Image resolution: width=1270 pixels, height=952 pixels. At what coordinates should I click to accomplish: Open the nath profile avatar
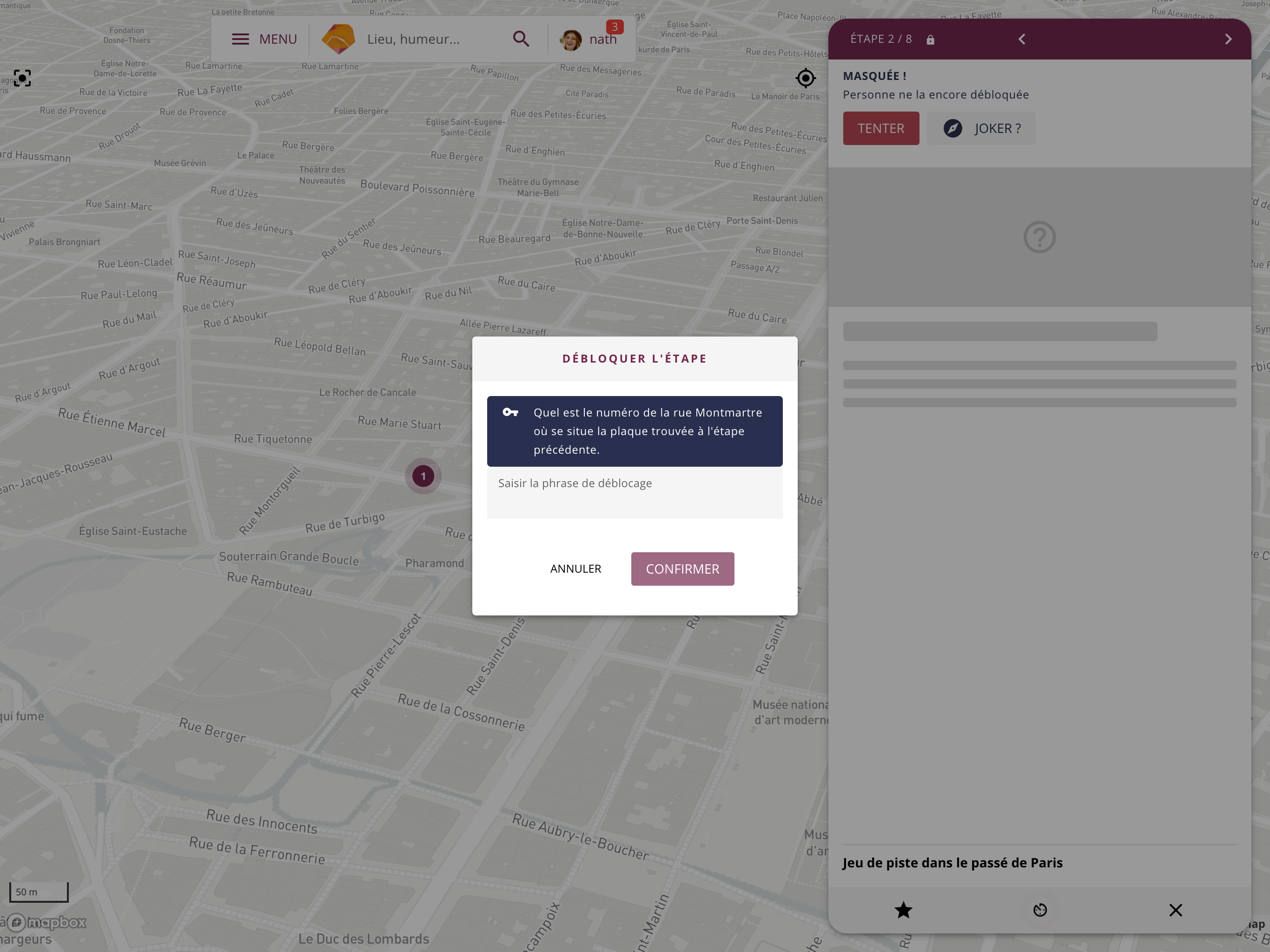click(571, 40)
